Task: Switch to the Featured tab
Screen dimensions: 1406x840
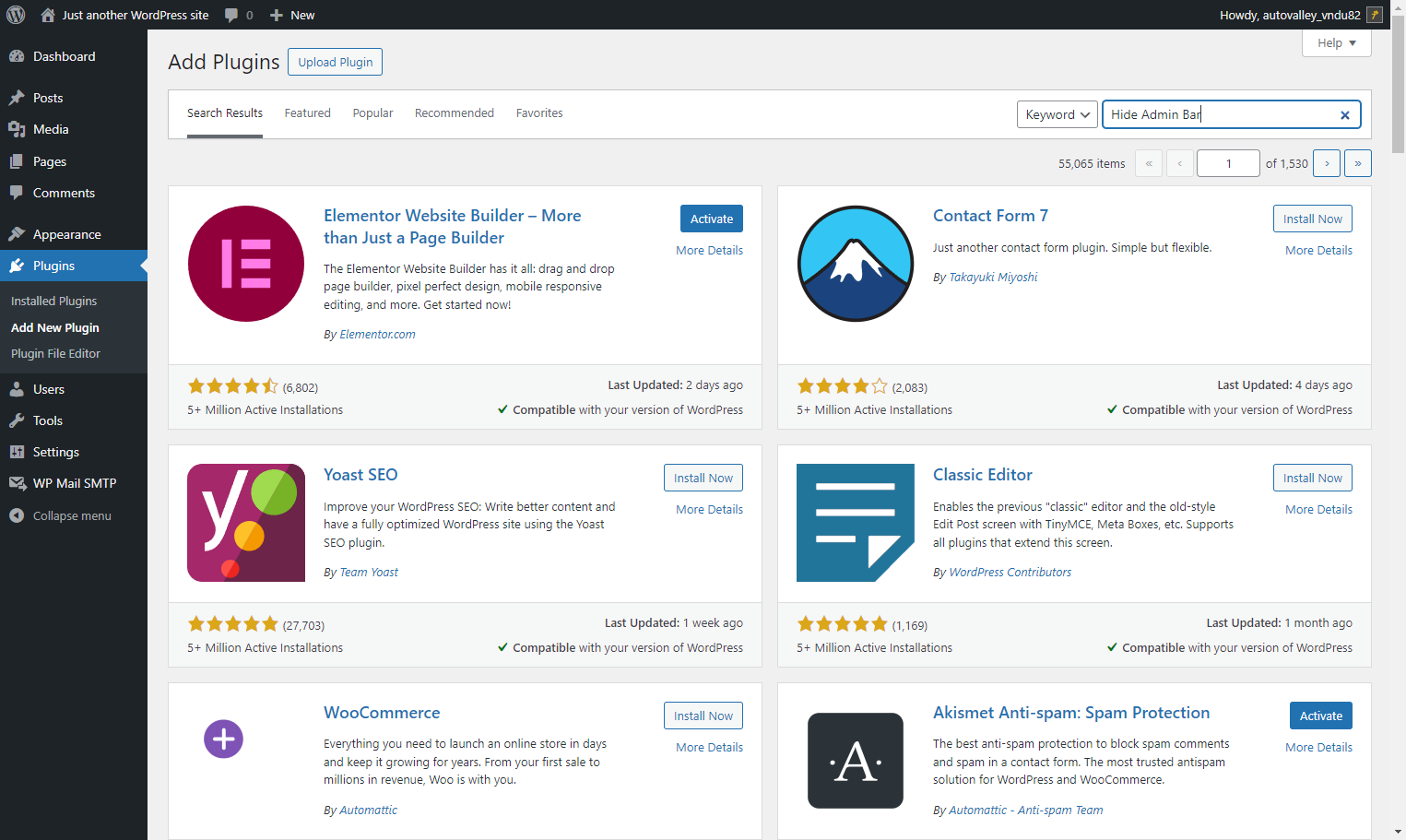Action: [x=307, y=113]
